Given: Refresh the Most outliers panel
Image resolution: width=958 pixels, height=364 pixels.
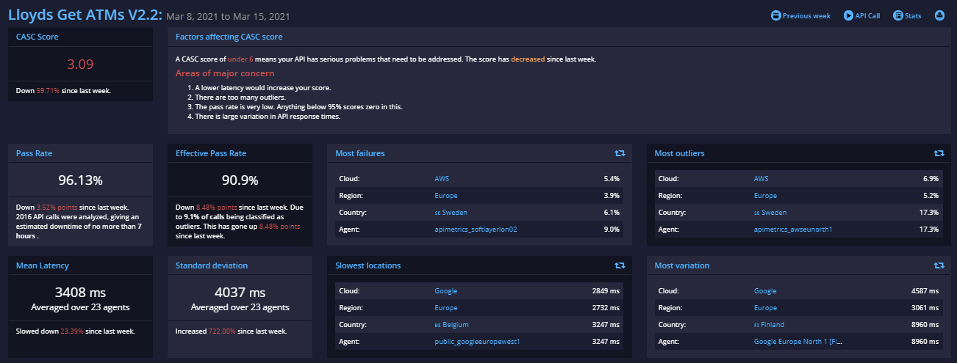Looking at the screenshot, I should click(x=939, y=153).
